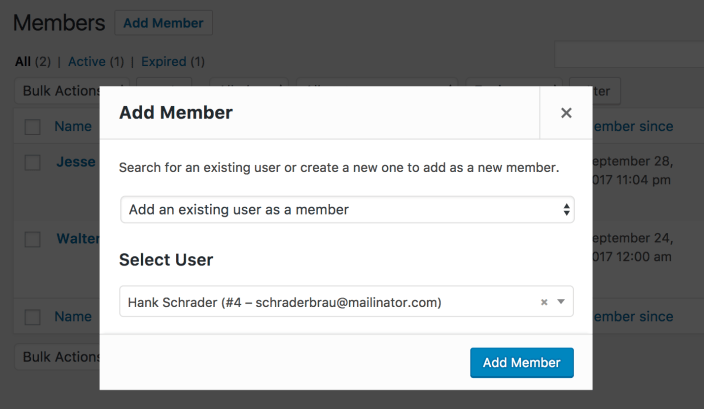The height and width of the screenshot is (409, 704).
Task: Open Jesse member link
Action: pos(76,162)
